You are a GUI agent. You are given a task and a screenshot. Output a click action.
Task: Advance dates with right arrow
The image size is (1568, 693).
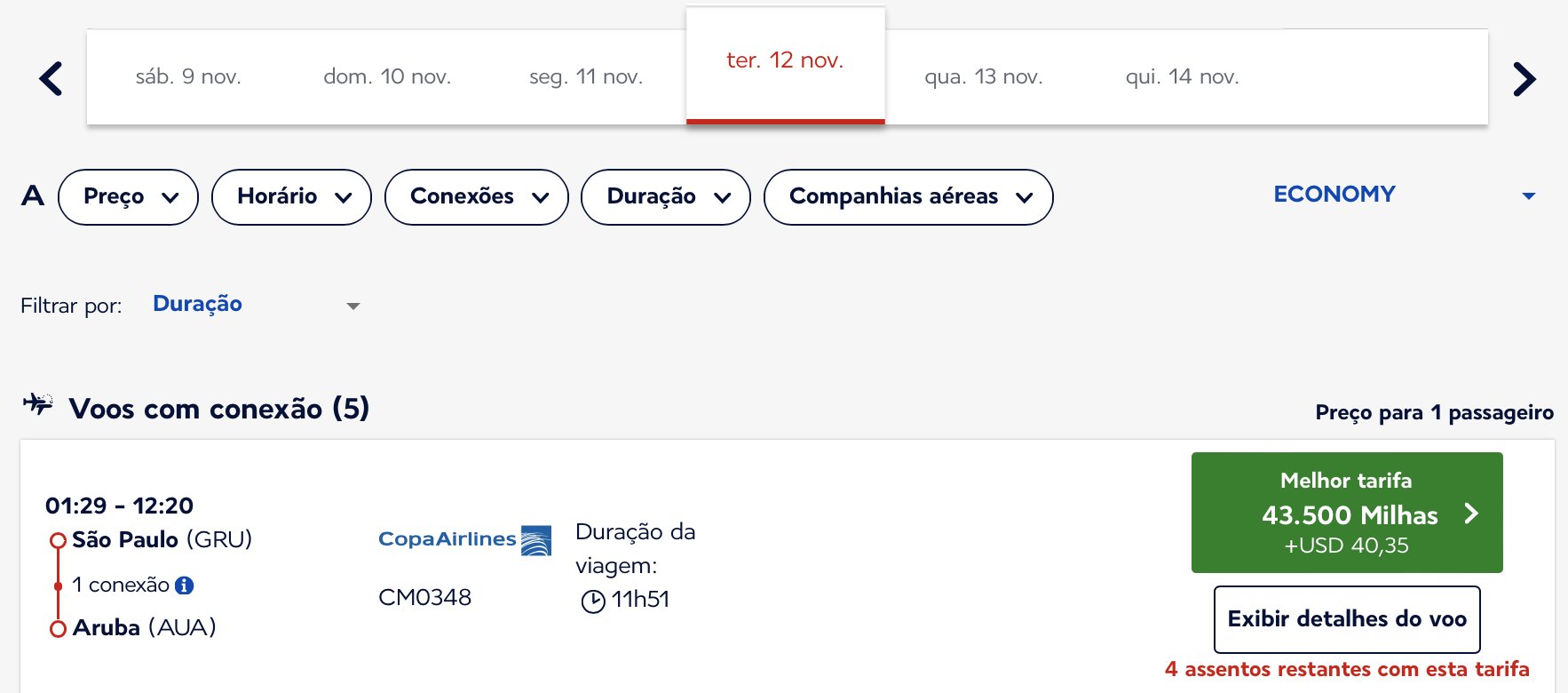point(1524,78)
